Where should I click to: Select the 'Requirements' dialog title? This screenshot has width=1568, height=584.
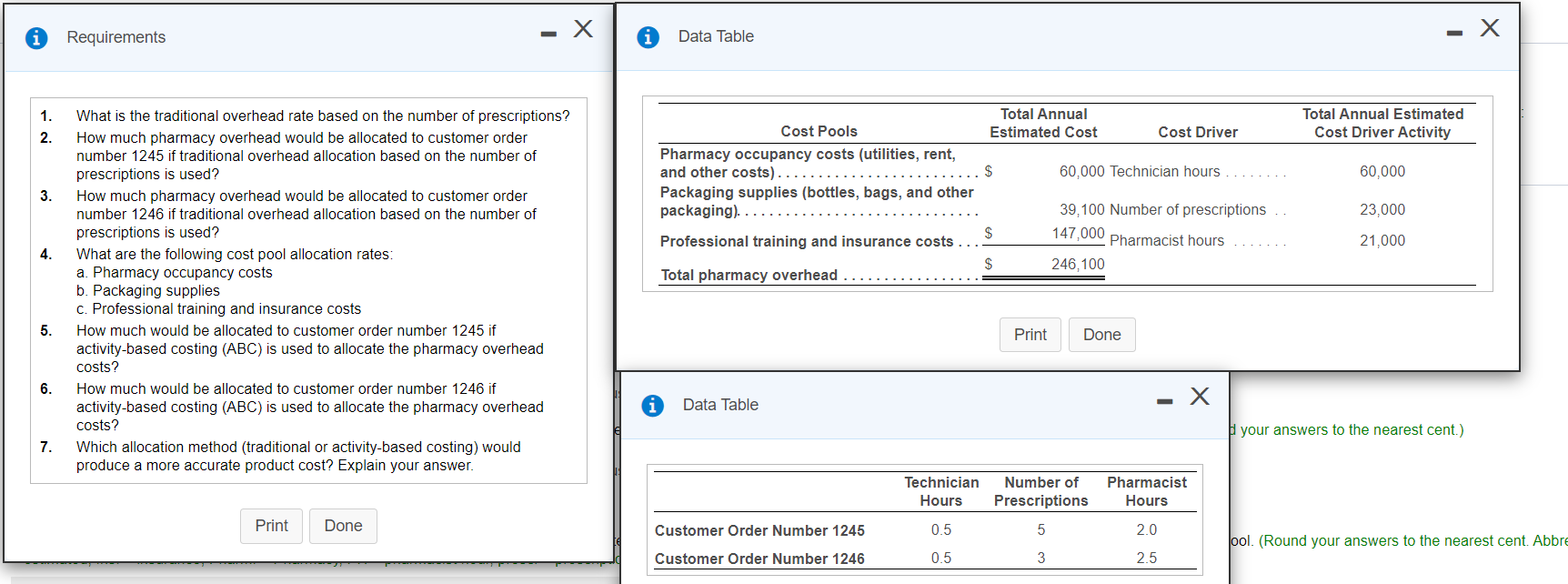(x=116, y=37)
